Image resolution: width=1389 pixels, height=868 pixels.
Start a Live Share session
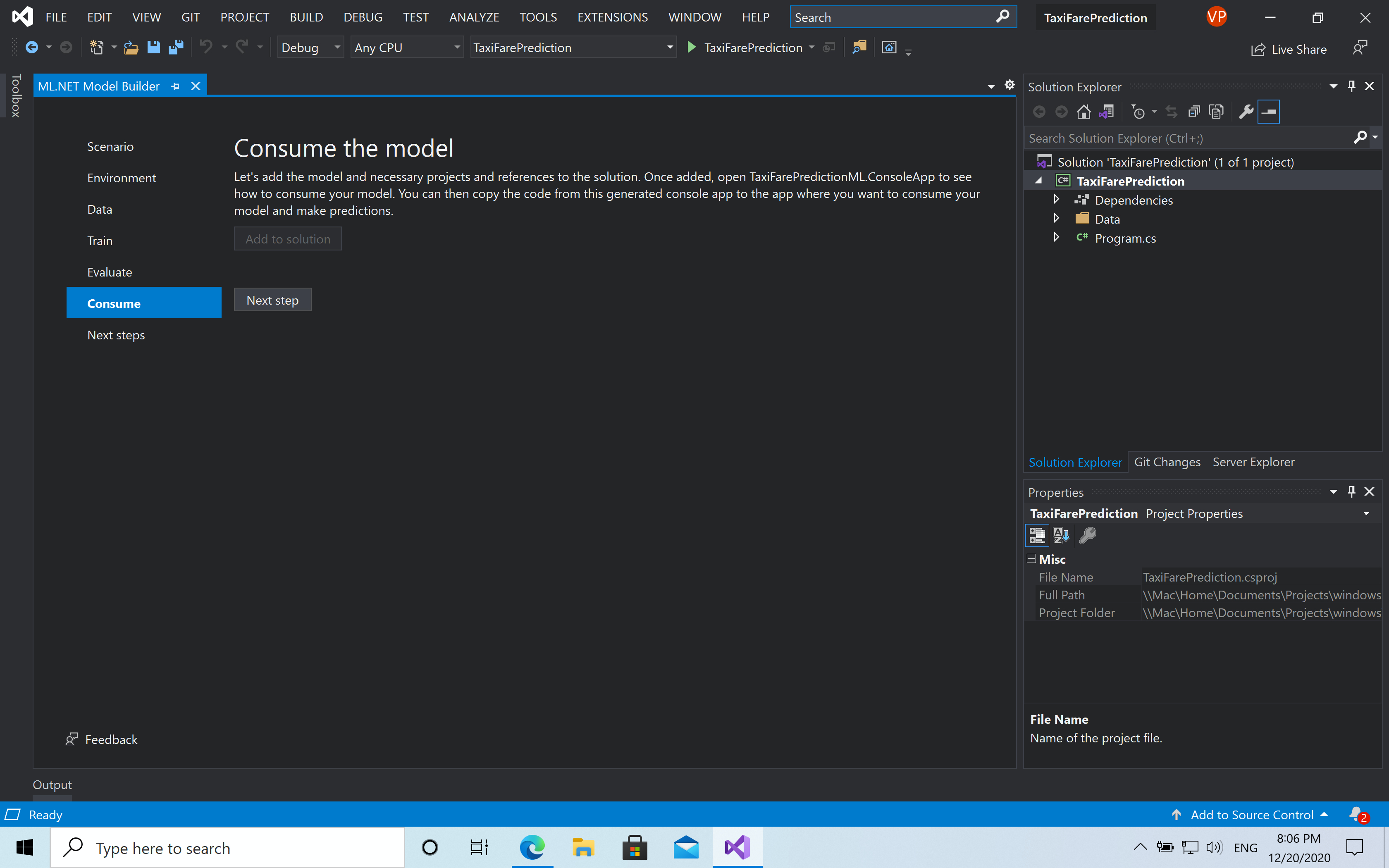[x=1289, y=49]
